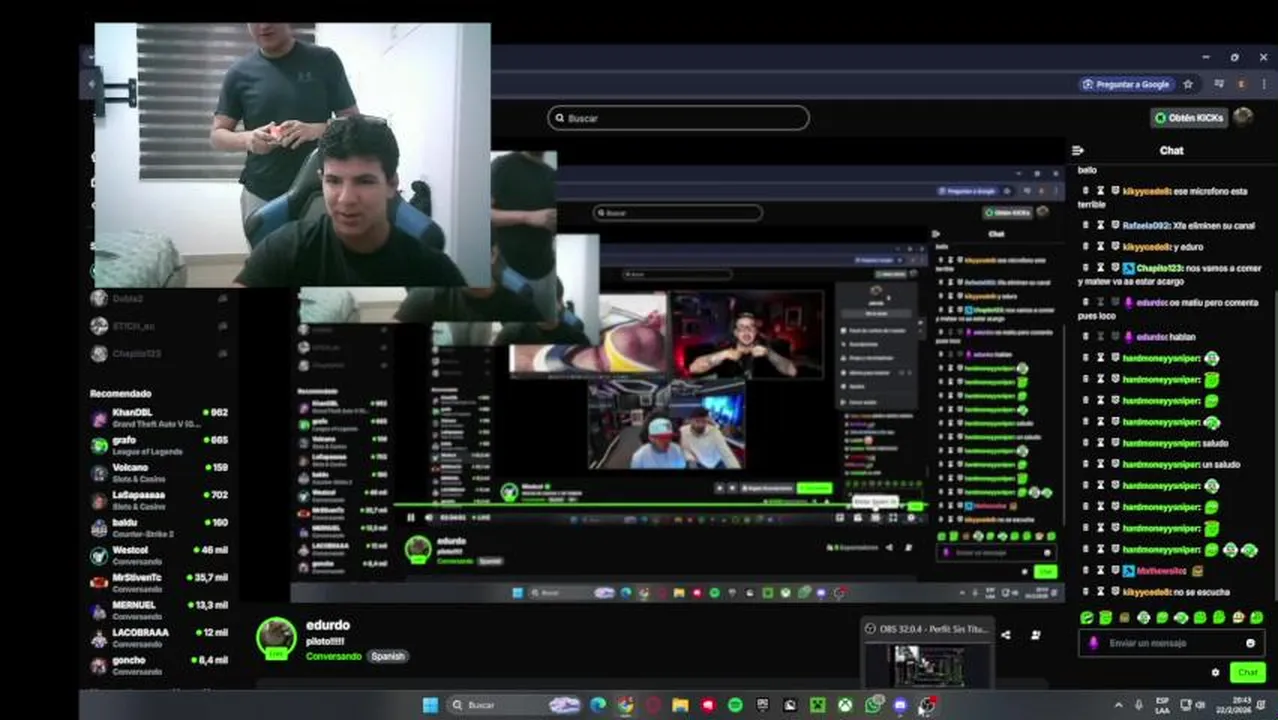
Task: Open emoji picker in chat input
Action: (1250, 643)
